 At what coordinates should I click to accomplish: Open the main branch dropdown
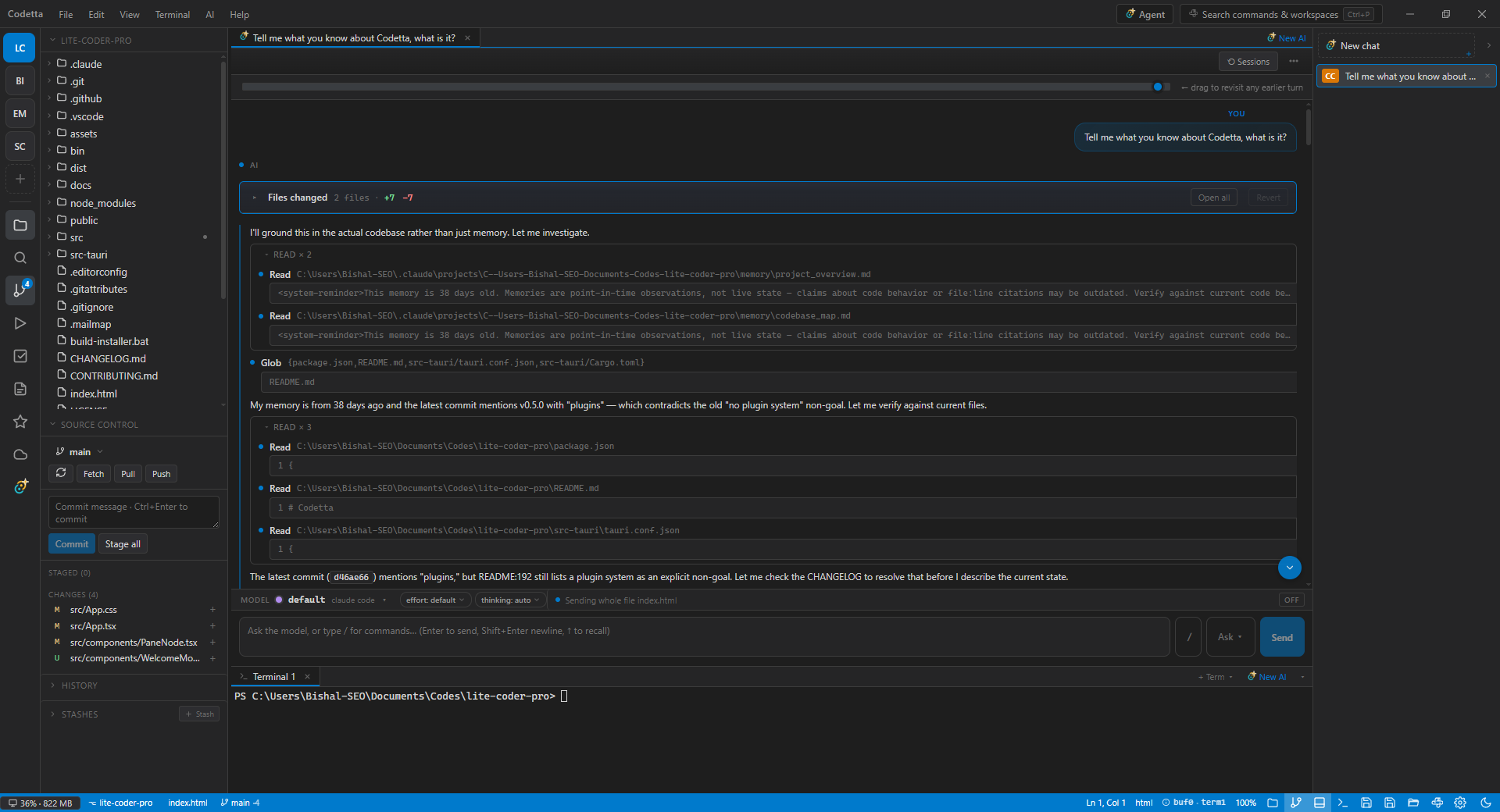pos(79,452)
